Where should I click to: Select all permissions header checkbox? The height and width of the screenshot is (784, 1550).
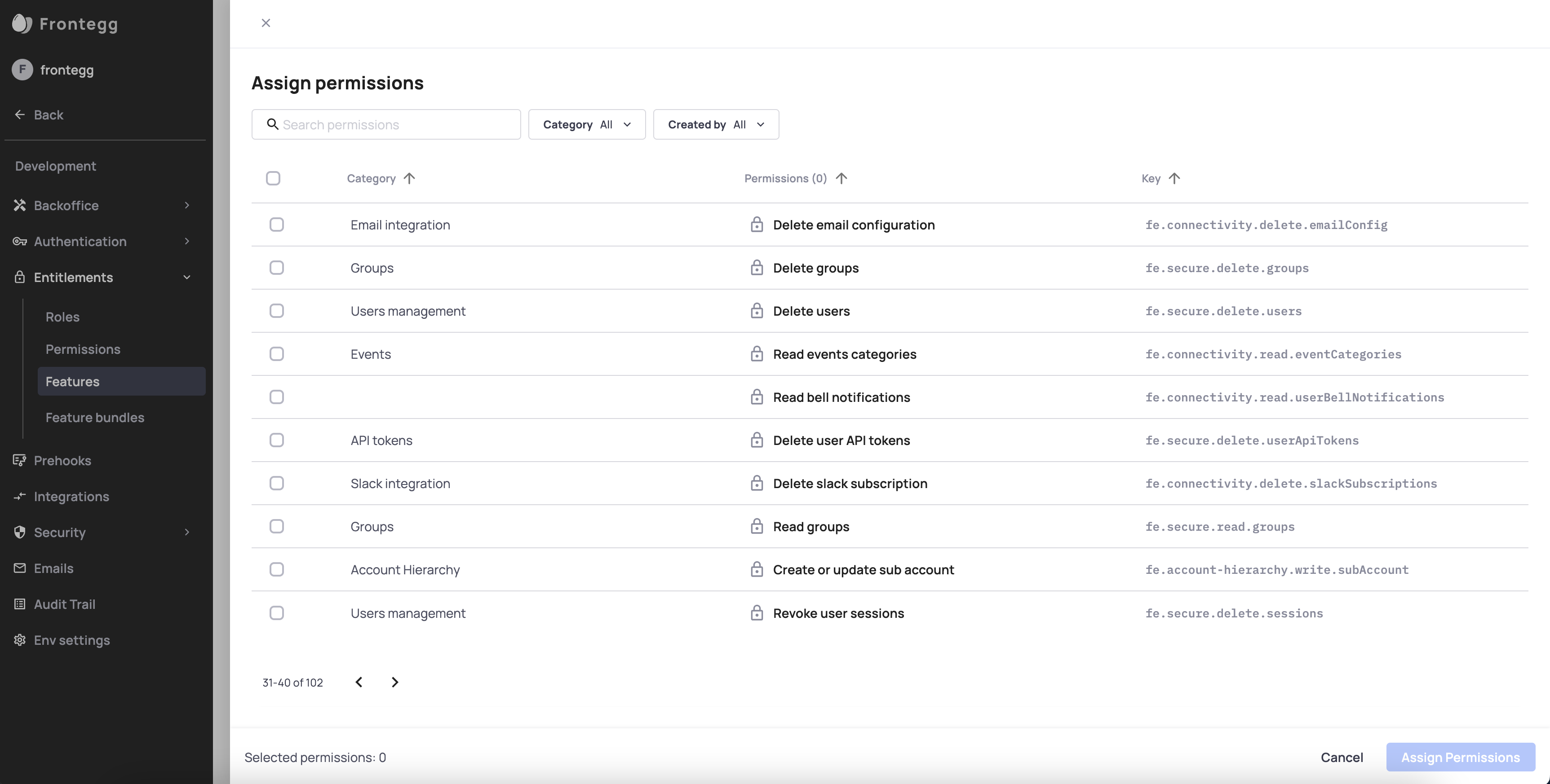tap(273, 179)
